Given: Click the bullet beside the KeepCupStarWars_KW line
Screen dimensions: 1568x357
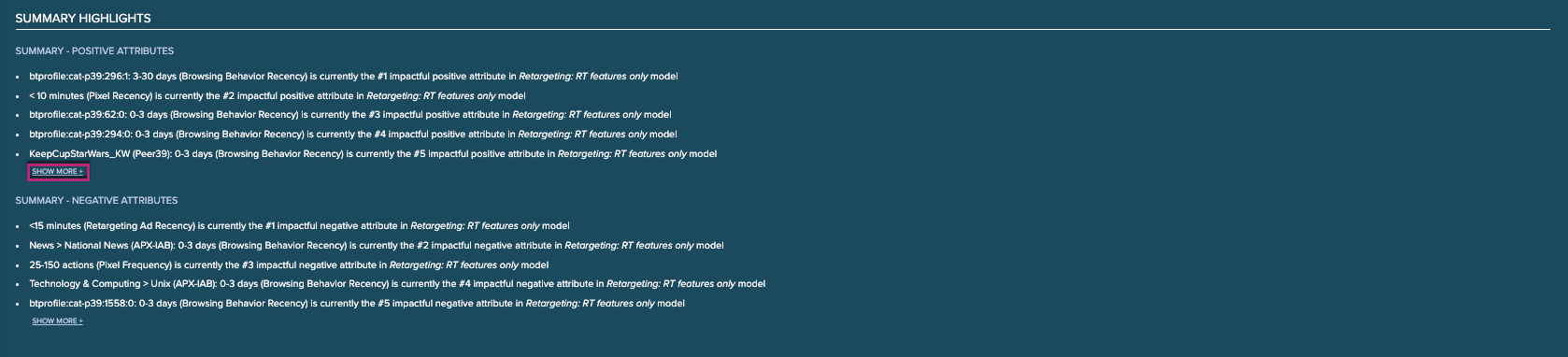Looking at the screenshot, I should (18, 154).
